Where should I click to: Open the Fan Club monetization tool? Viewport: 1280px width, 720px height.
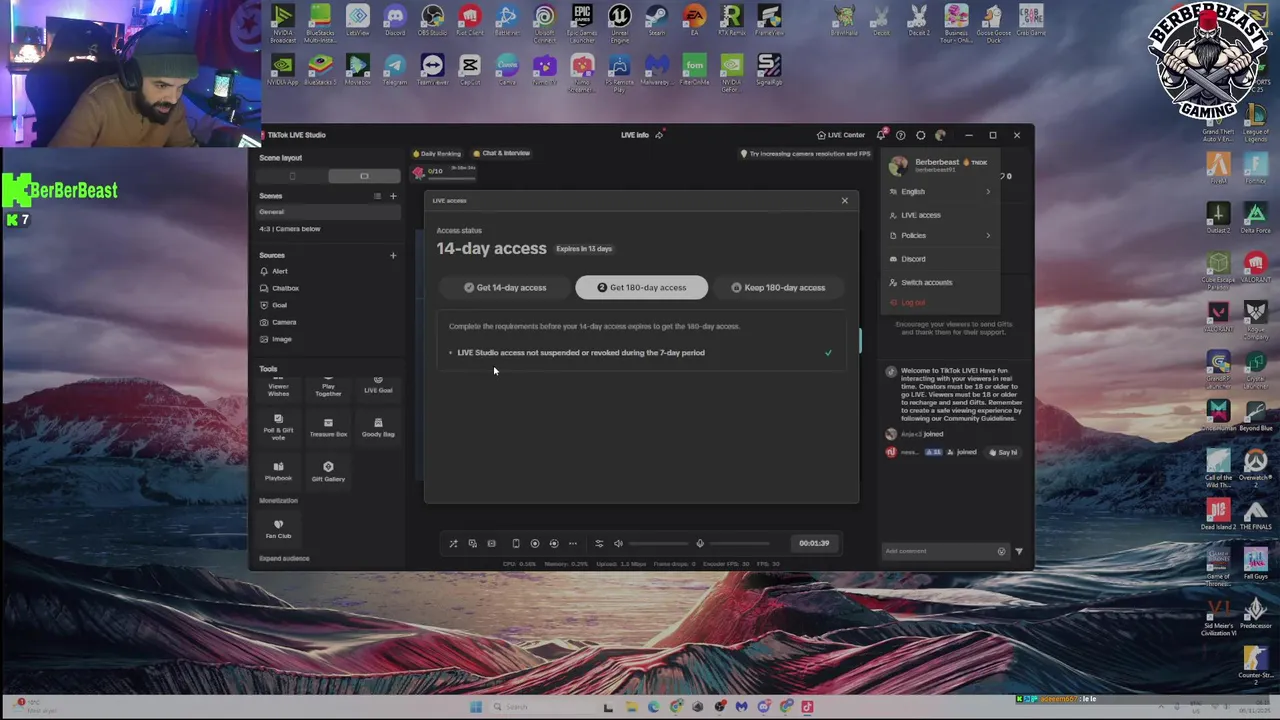pyautogui.click(x=278, y=528)
